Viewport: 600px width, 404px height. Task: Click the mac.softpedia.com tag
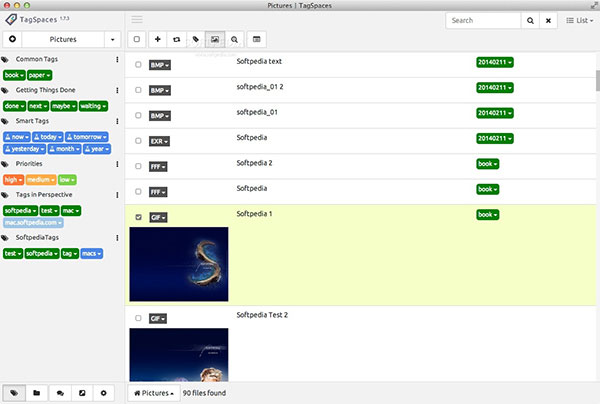pyautogui.click(x=33, y=222)
